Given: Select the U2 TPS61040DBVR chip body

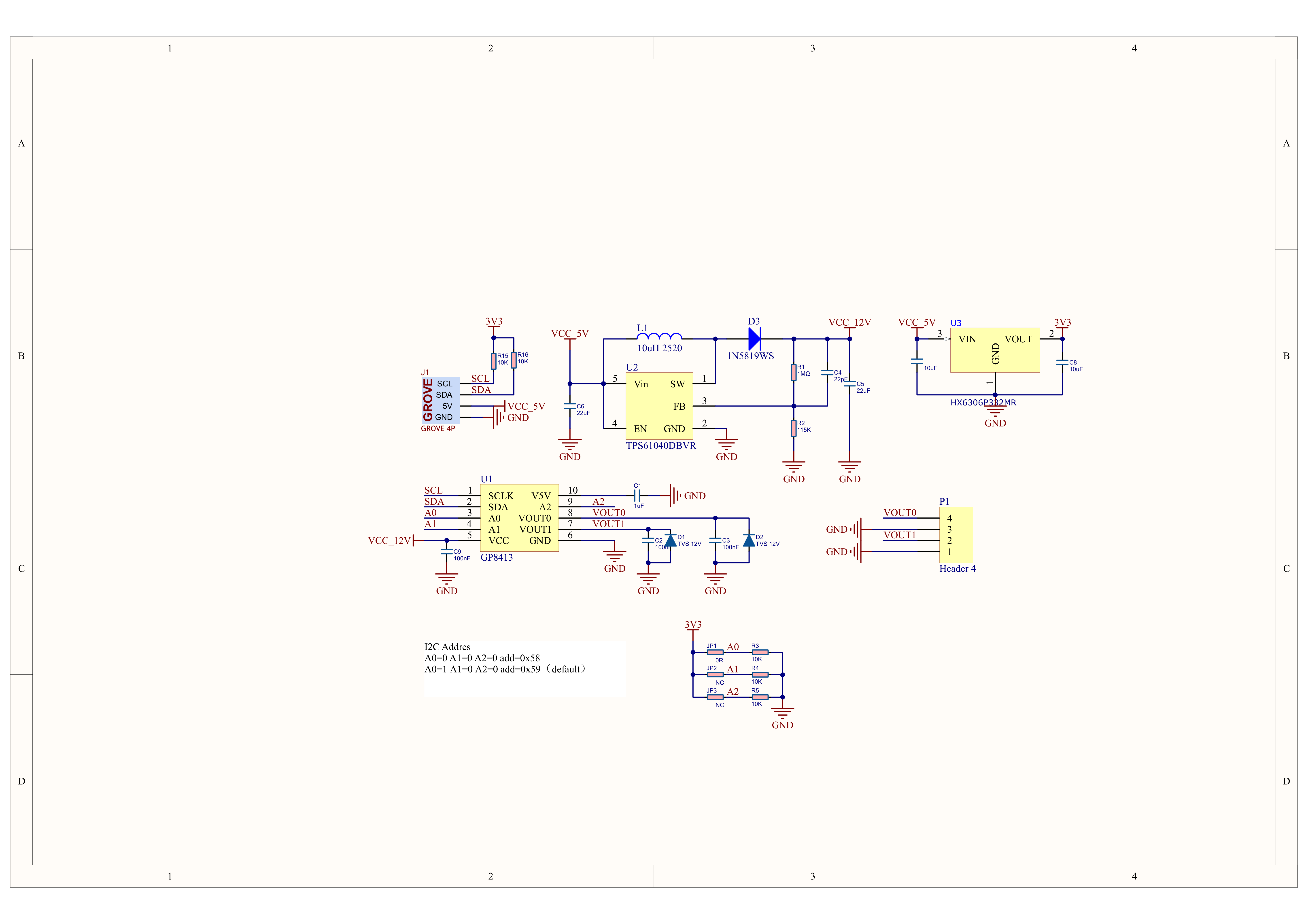Looking at the screenshot, I should coord(659,406).
